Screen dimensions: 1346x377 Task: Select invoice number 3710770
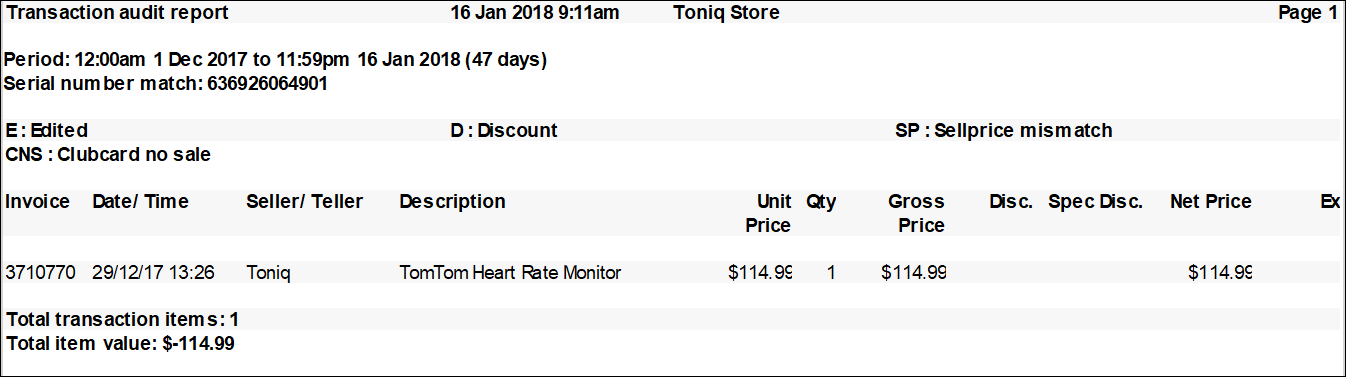pyautogui.click(x=39, y=272)
